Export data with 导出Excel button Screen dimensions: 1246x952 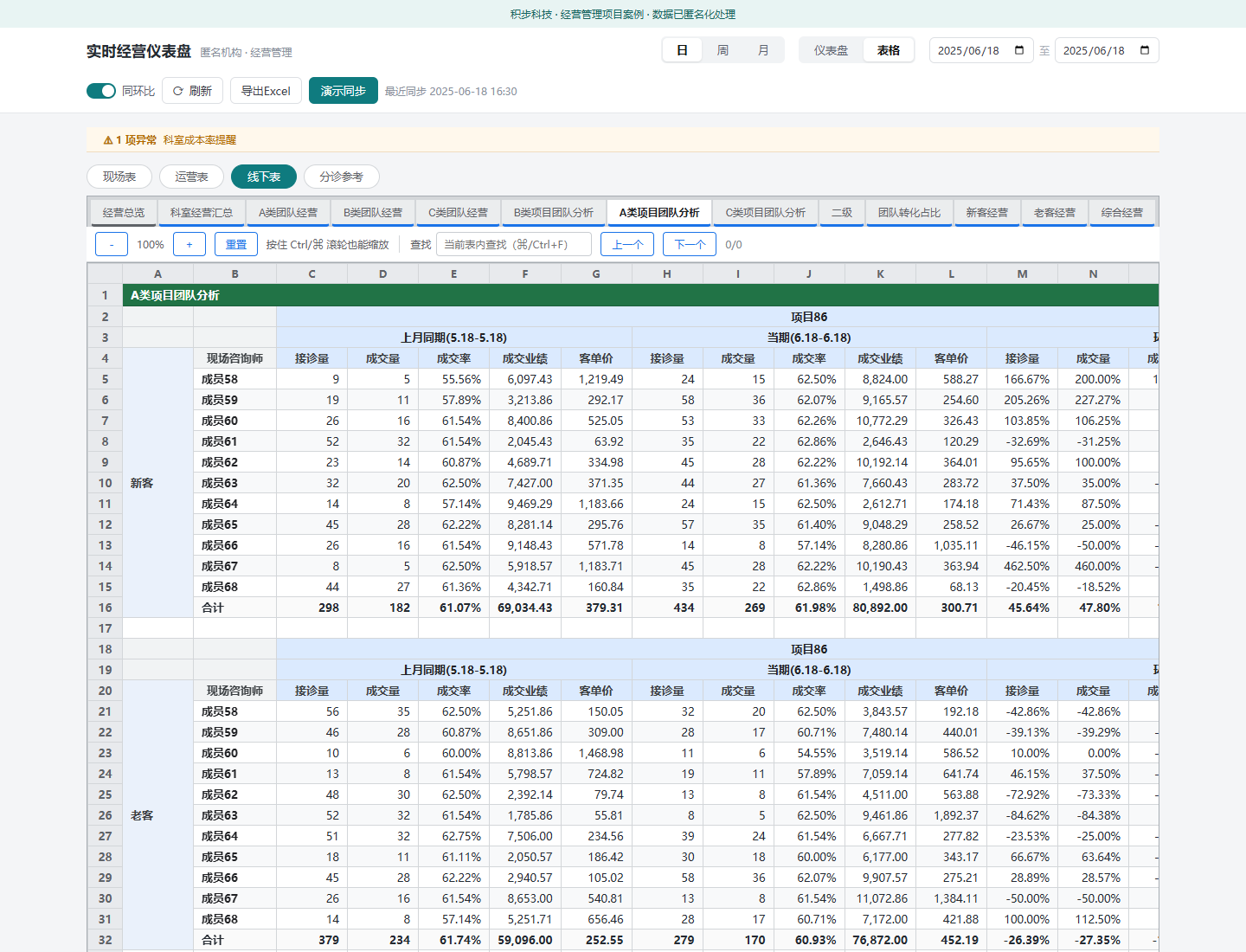click(266, 91)
